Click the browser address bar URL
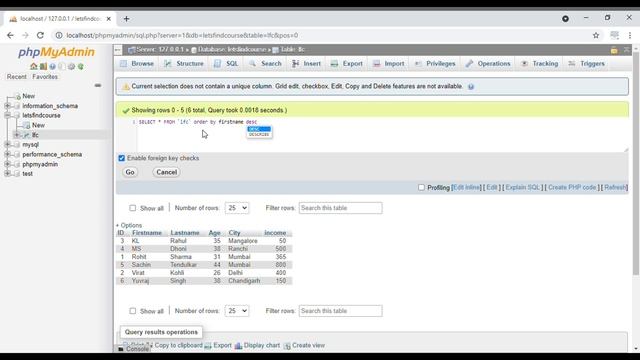 (x=182, y=36)
